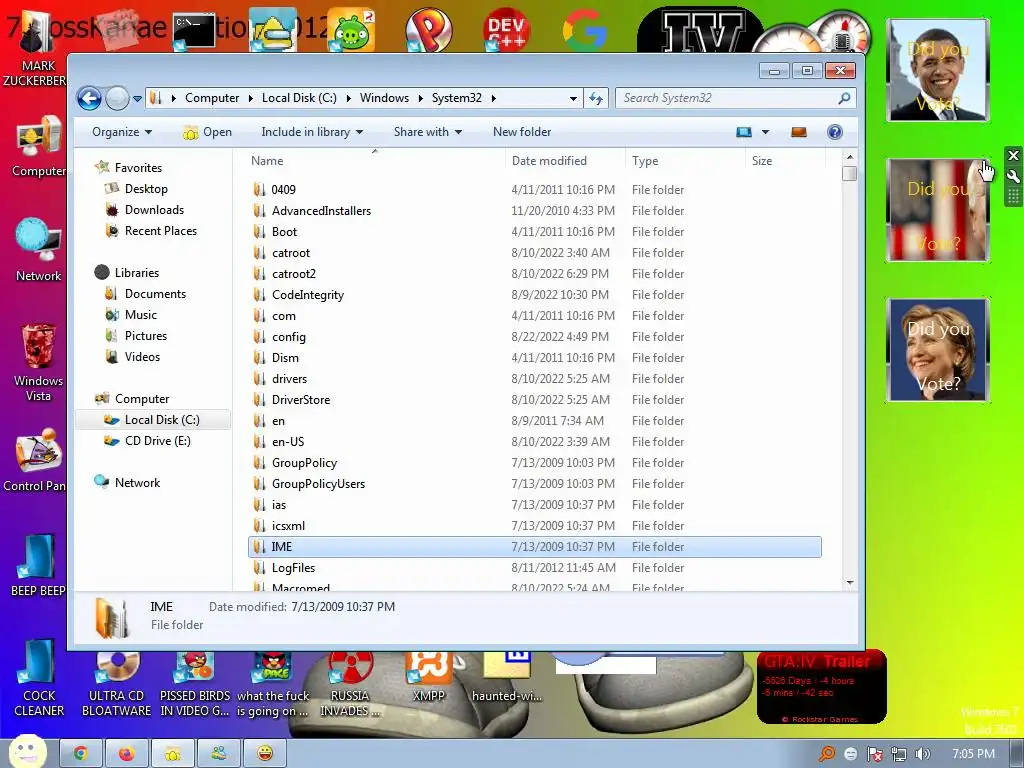Open the Start menu orb
Screen dimensions: 1024x768
coord(28,751)
